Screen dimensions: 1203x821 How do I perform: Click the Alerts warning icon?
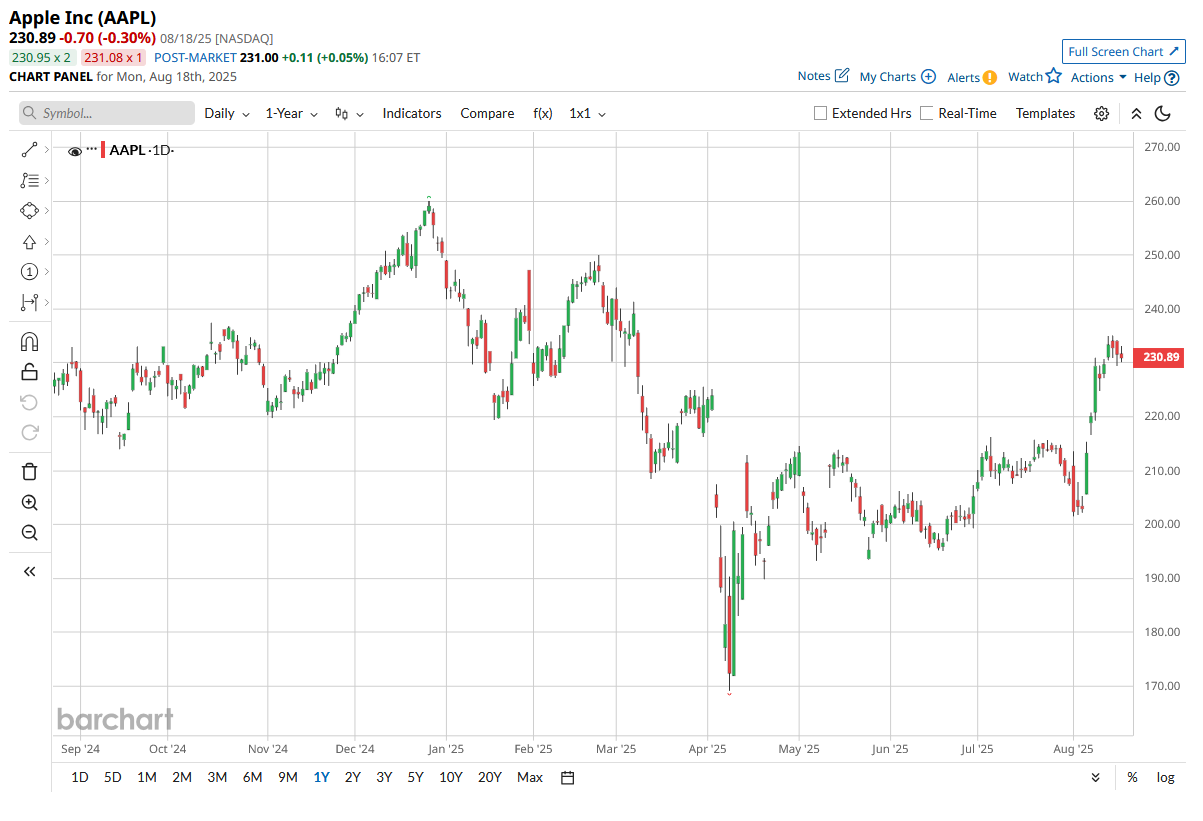[989, 77]
